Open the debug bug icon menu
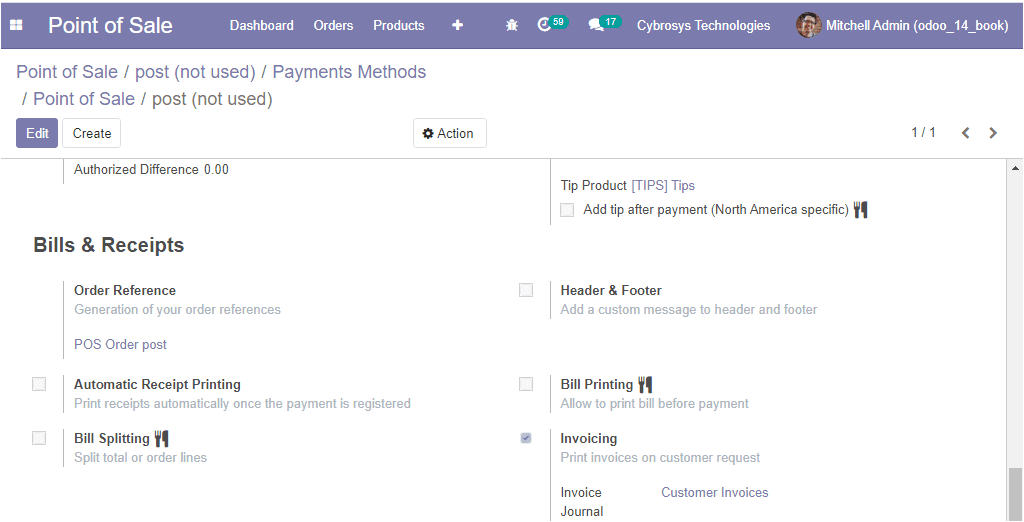The image size is (1024, 522). pyautogui.click(x=512, y=25)
